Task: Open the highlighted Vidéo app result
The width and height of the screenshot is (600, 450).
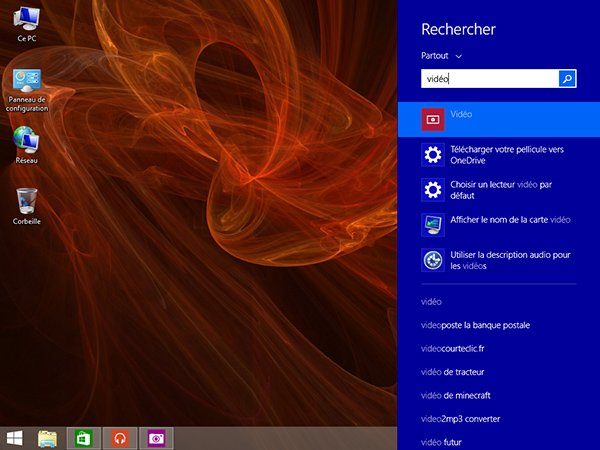Action: pos(499,119)
